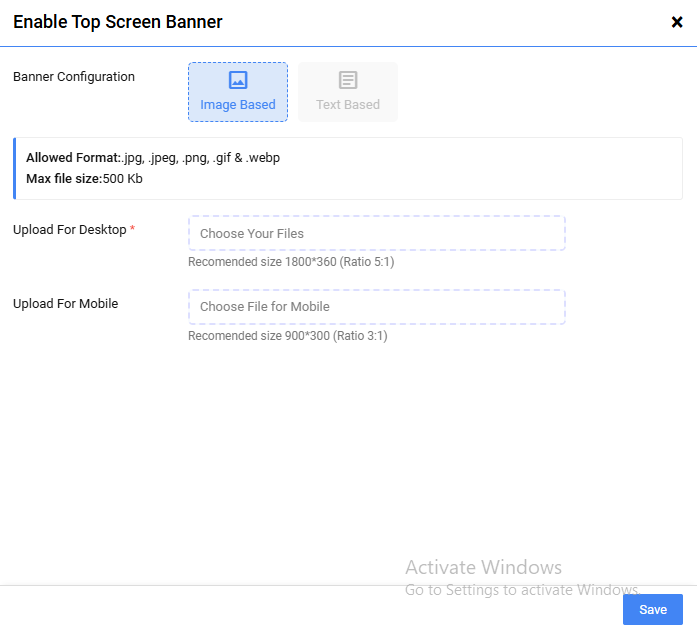Click the Enable Top Screen Banner title
The width and height of the screenshot is (697, 632).
click(118, 22)
